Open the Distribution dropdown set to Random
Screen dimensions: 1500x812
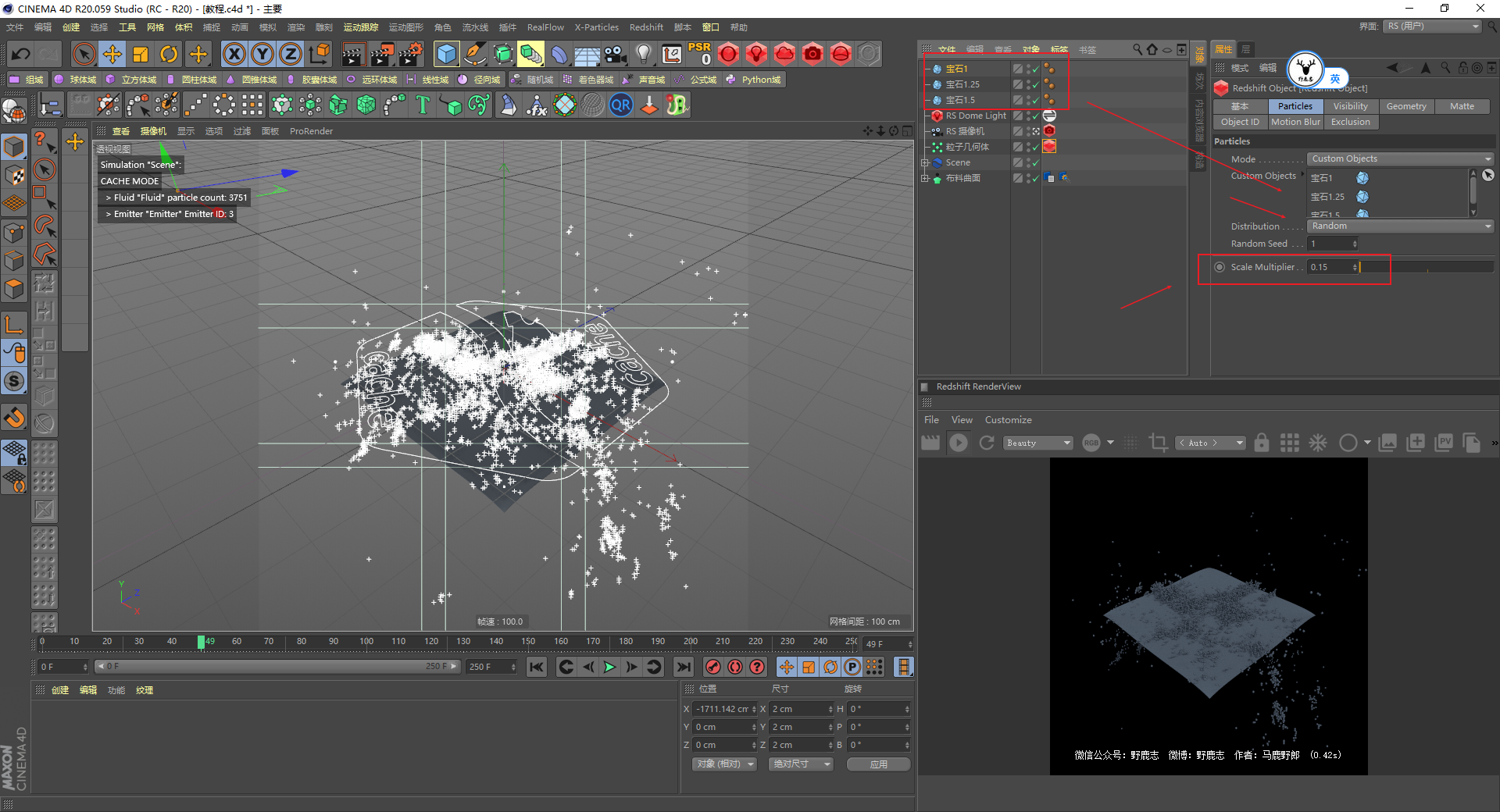pyautogui.click(x=1400, y=226)
